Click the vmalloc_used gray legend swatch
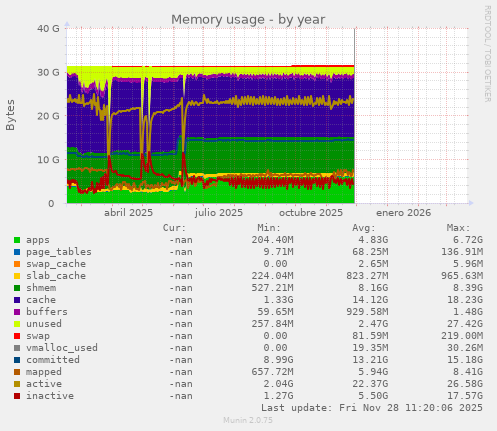497x431 pixels. [x=17, y=348]
